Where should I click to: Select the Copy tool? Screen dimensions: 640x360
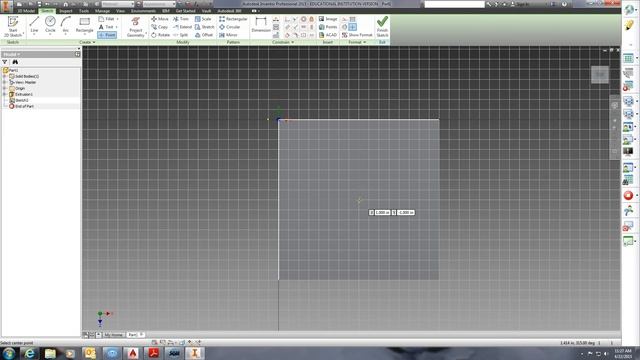[x=160, y=27]
